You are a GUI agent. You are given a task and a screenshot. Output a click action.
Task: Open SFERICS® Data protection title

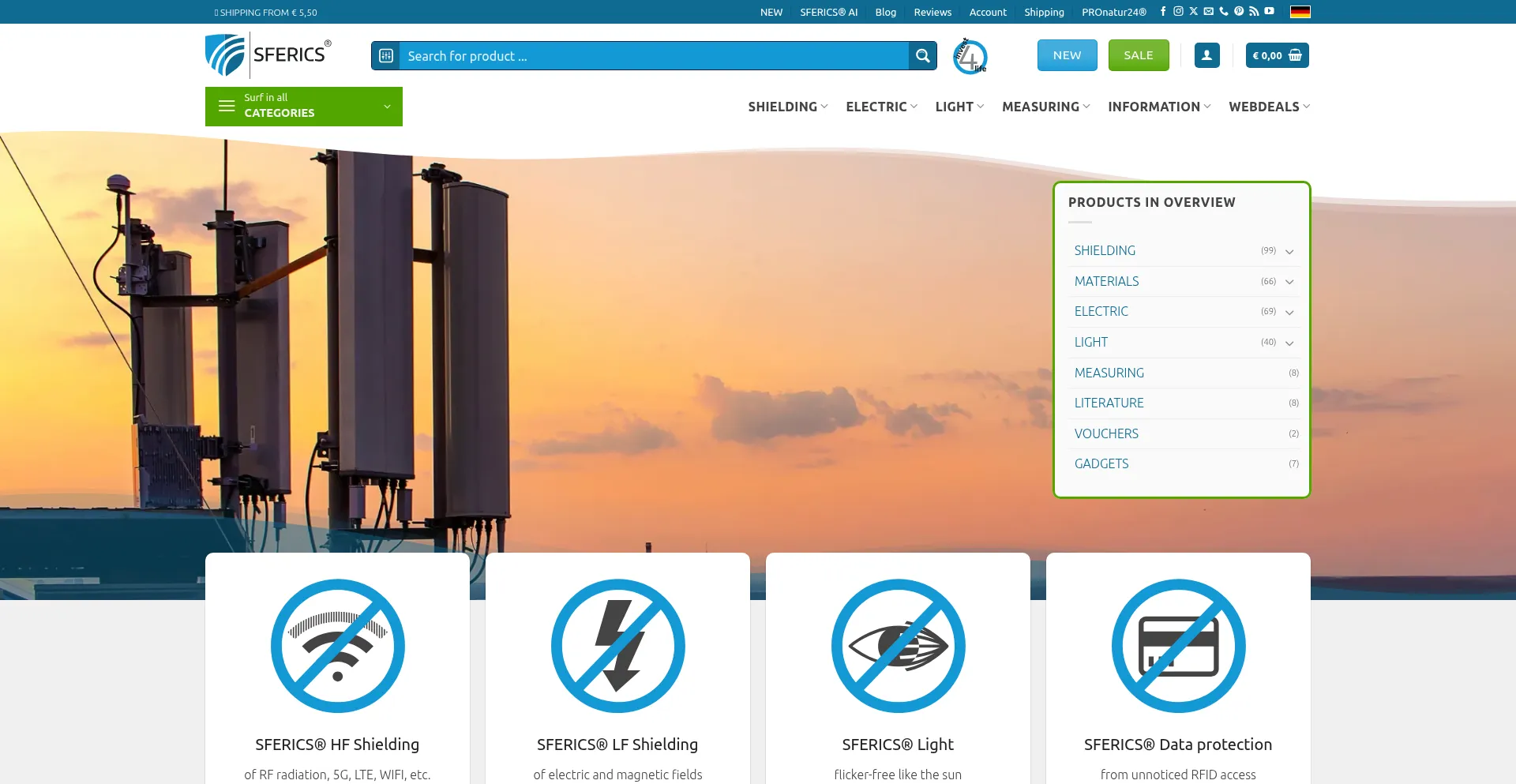pyautogui.click(x=1178, y=745)
